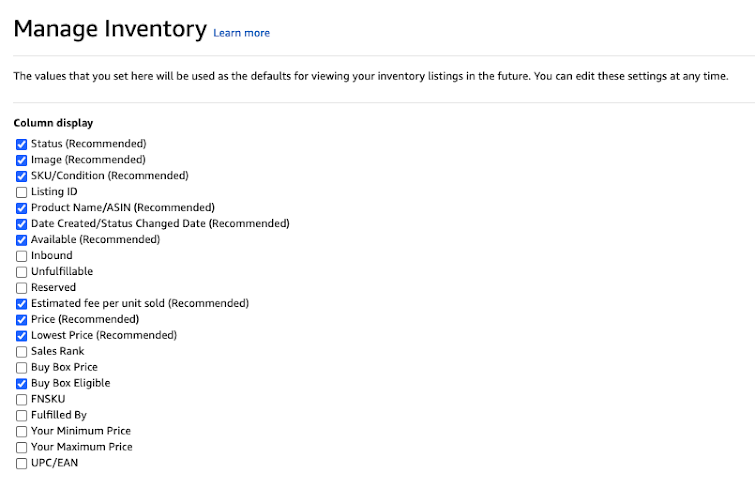This screenshot has width=755, height=489.
Task: Uncheck the Buy Box Eligible checkbox
Action: tap(22, 384)
